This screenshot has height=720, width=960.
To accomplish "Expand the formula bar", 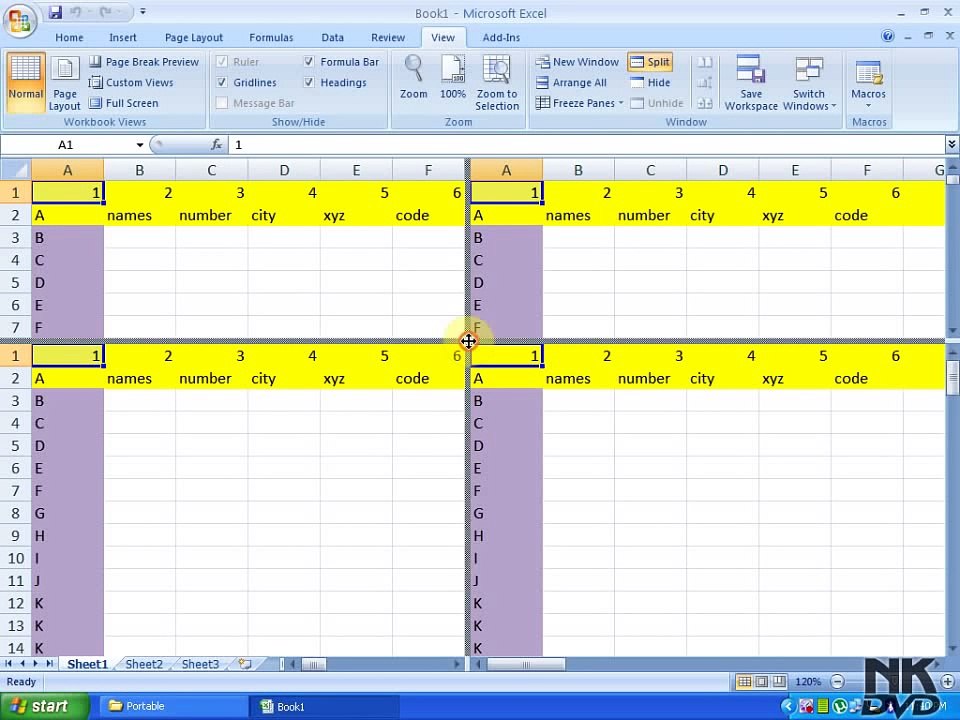I will click(x=951, y=144).
